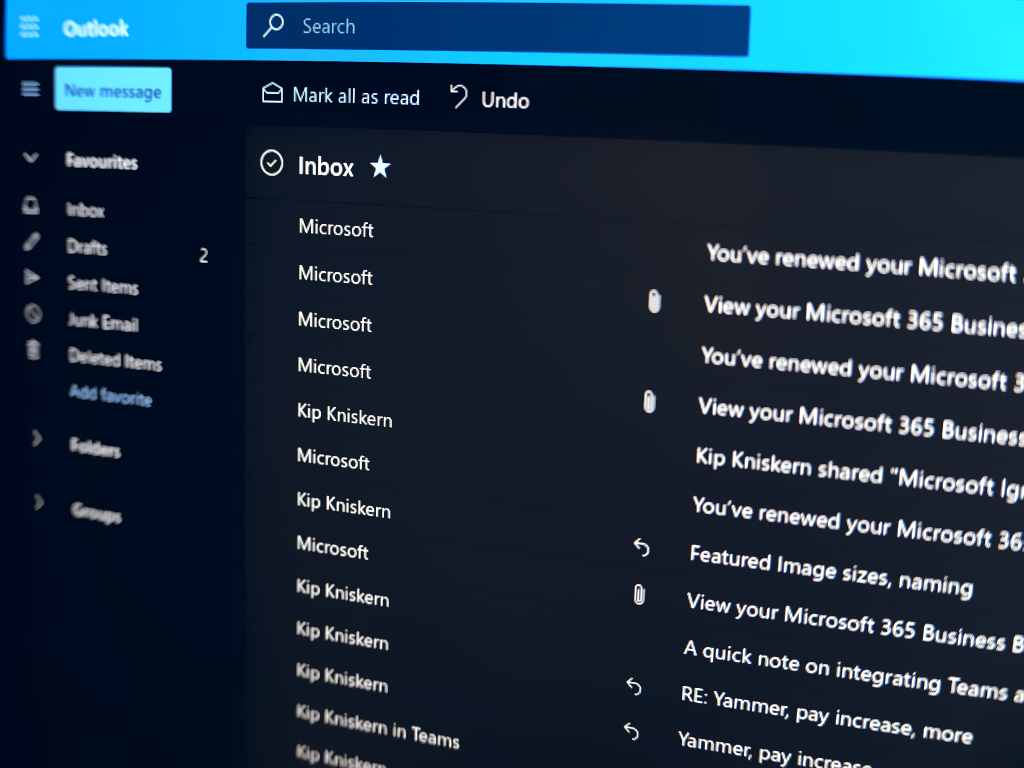Click paperclip on second "View your Microsoft 365 Business" email
Screen dimensions: 1024x768
click(649, 402)
